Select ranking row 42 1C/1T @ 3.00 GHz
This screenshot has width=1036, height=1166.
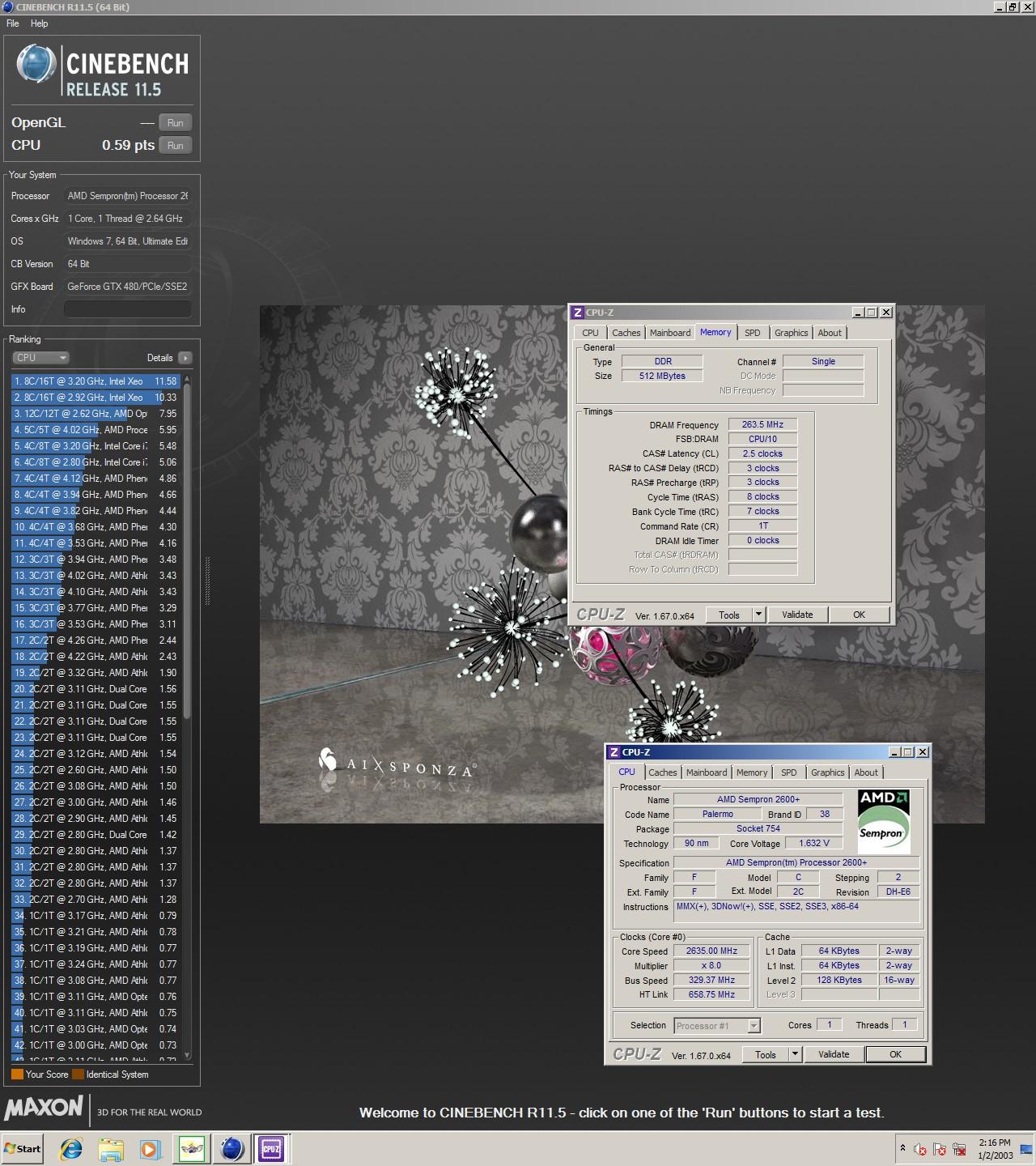pyautogui.click(x=96, y=1045)
